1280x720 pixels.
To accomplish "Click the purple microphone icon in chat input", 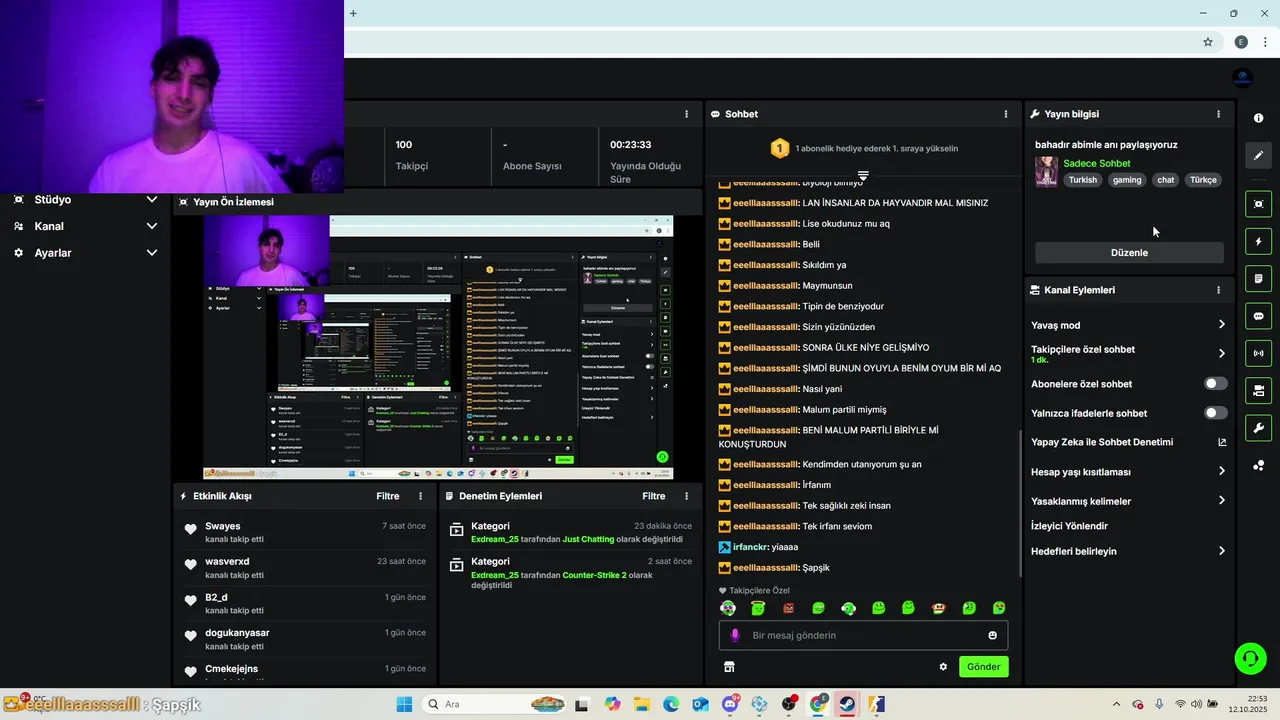I will click(x=735, y=635).
